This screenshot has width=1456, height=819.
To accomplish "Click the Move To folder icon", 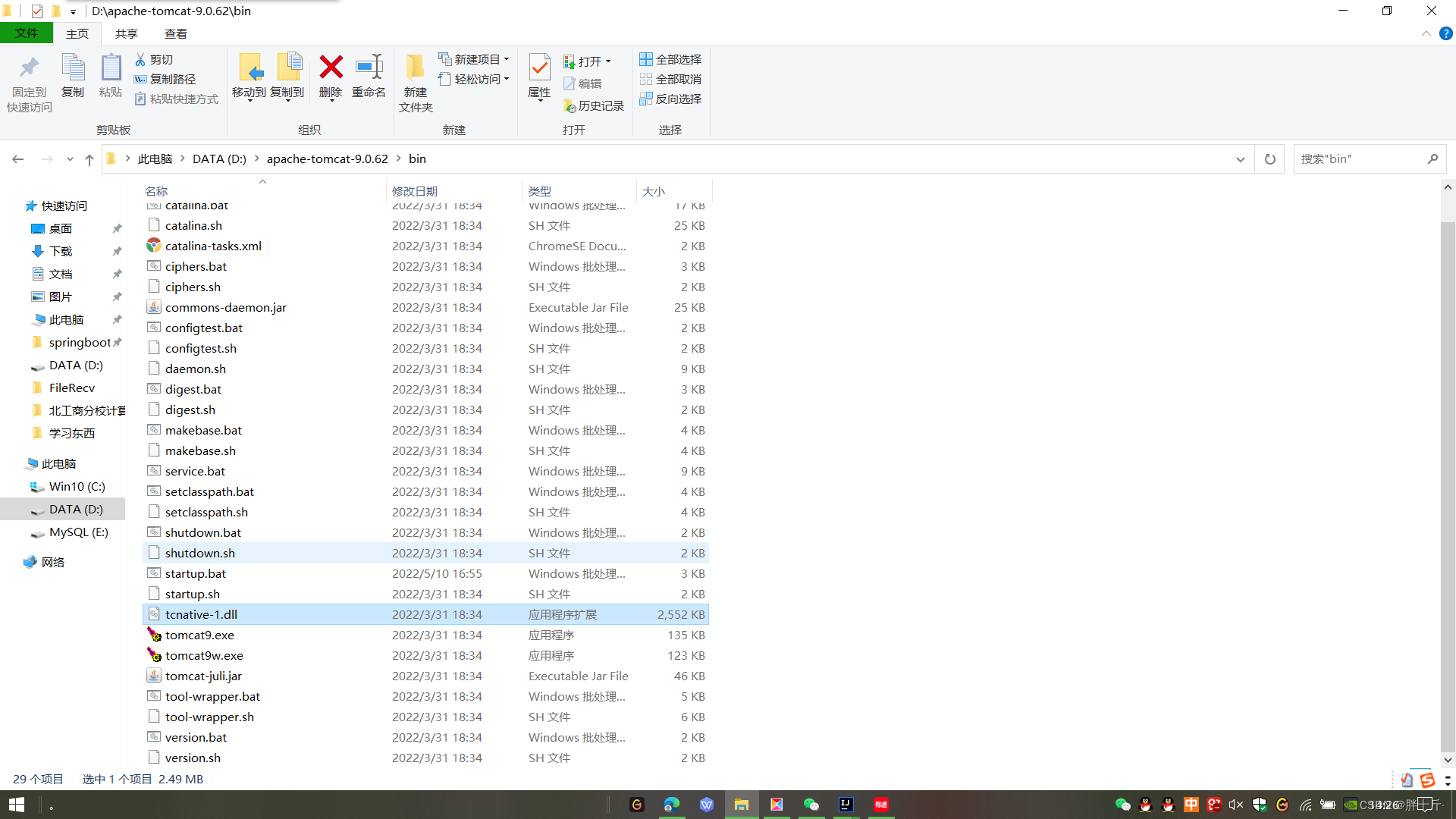I will pos(249,68).
